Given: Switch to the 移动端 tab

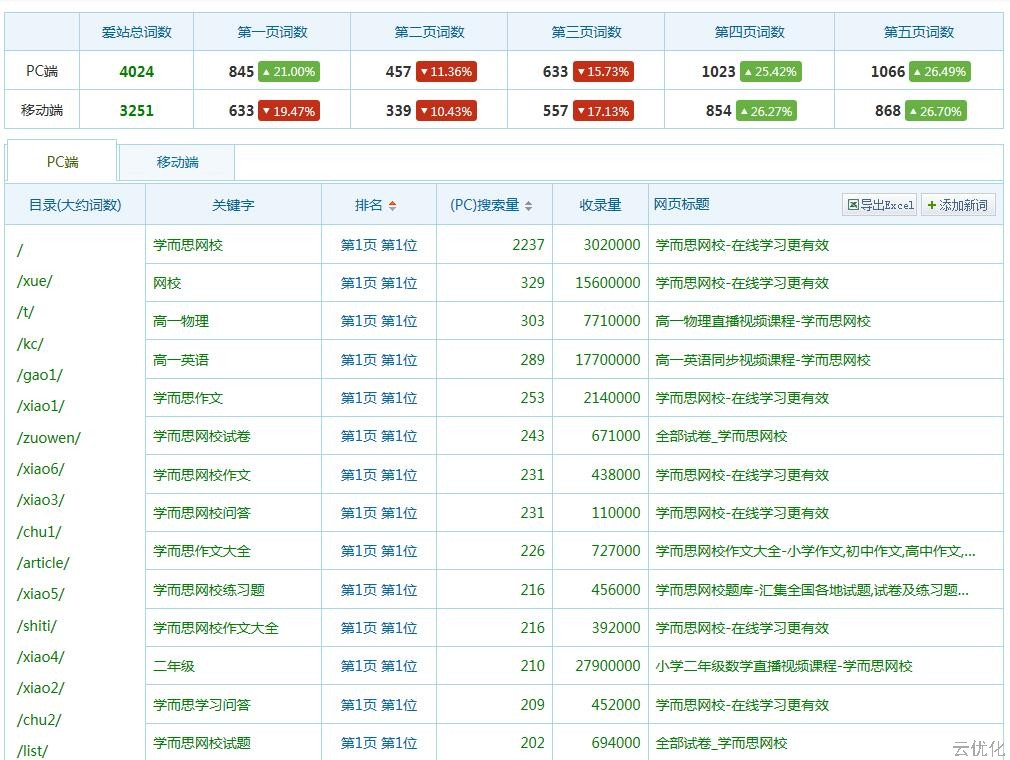Looking at the screenshot, I should click(x=177, y=162).
